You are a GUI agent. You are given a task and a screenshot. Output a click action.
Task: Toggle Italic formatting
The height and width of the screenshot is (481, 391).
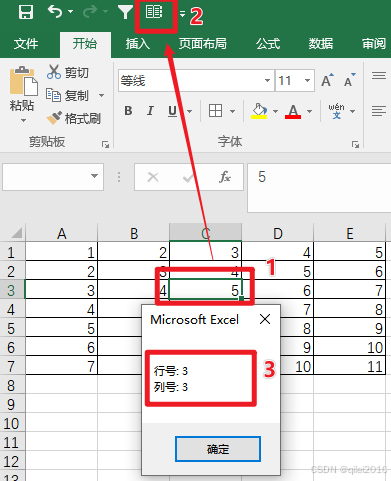pos(150,111)
